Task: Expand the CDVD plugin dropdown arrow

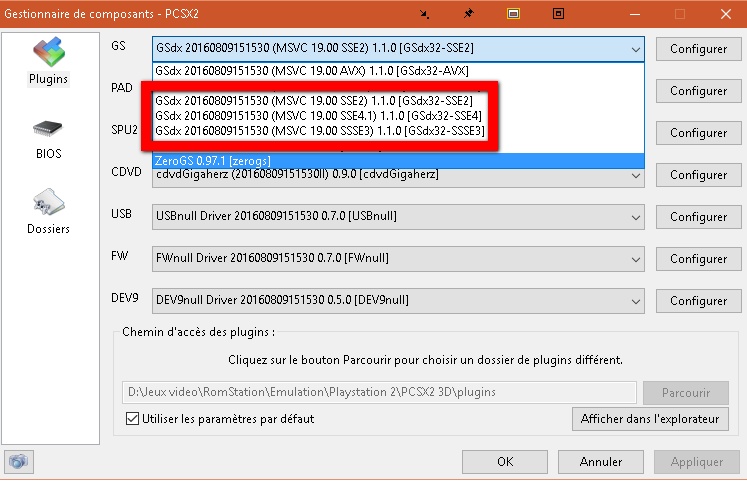Action: (636, 175)
